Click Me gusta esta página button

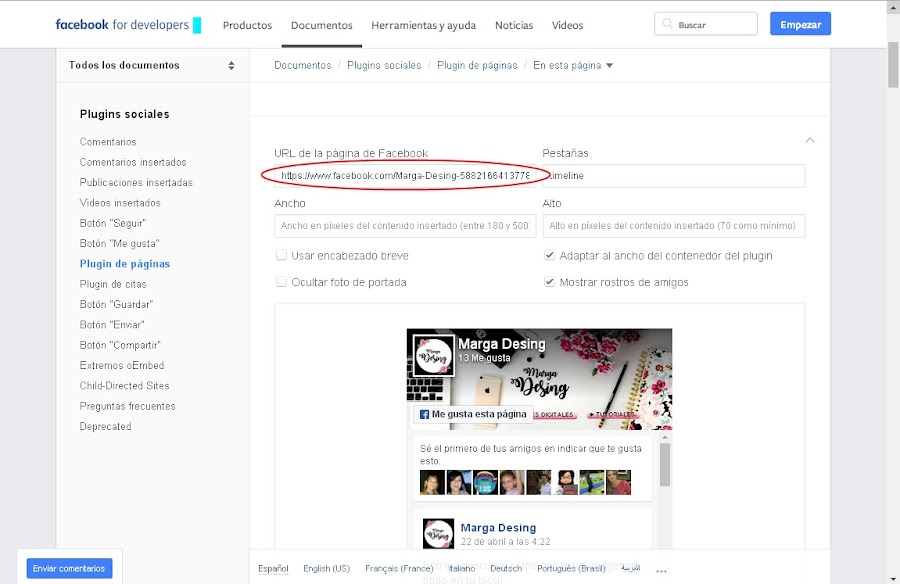[x=473, y=414]
